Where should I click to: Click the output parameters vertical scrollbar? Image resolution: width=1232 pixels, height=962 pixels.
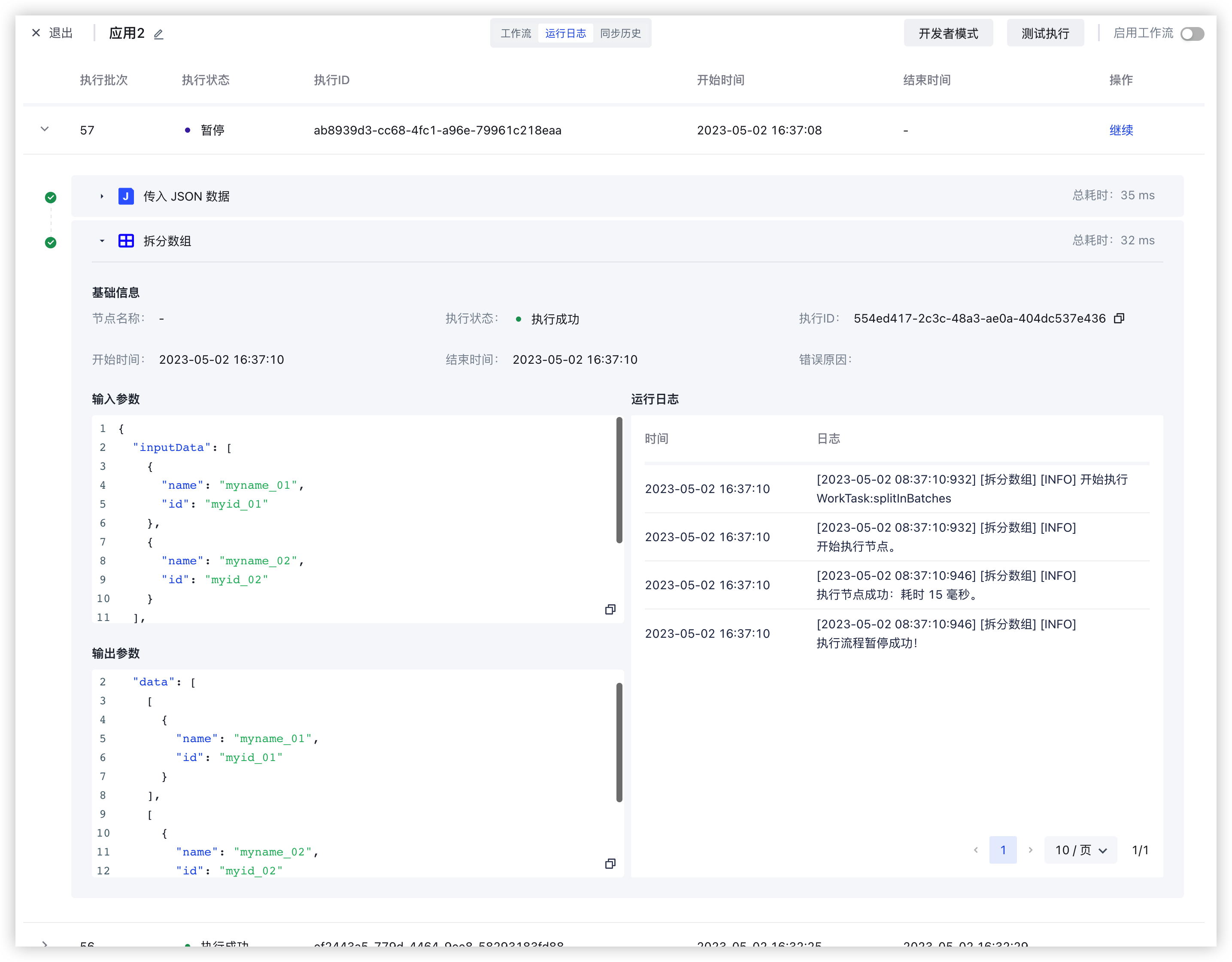619,742
